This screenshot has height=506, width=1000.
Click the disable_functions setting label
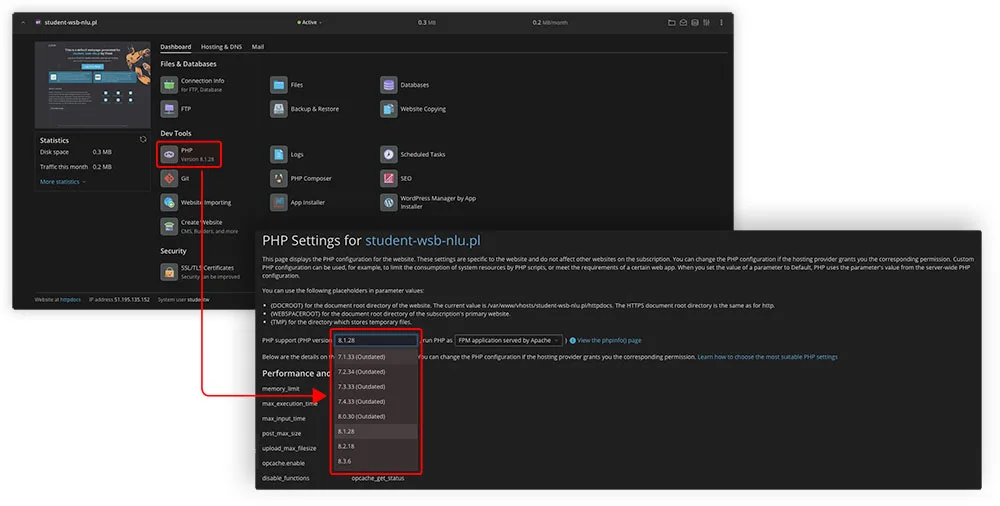286,478
